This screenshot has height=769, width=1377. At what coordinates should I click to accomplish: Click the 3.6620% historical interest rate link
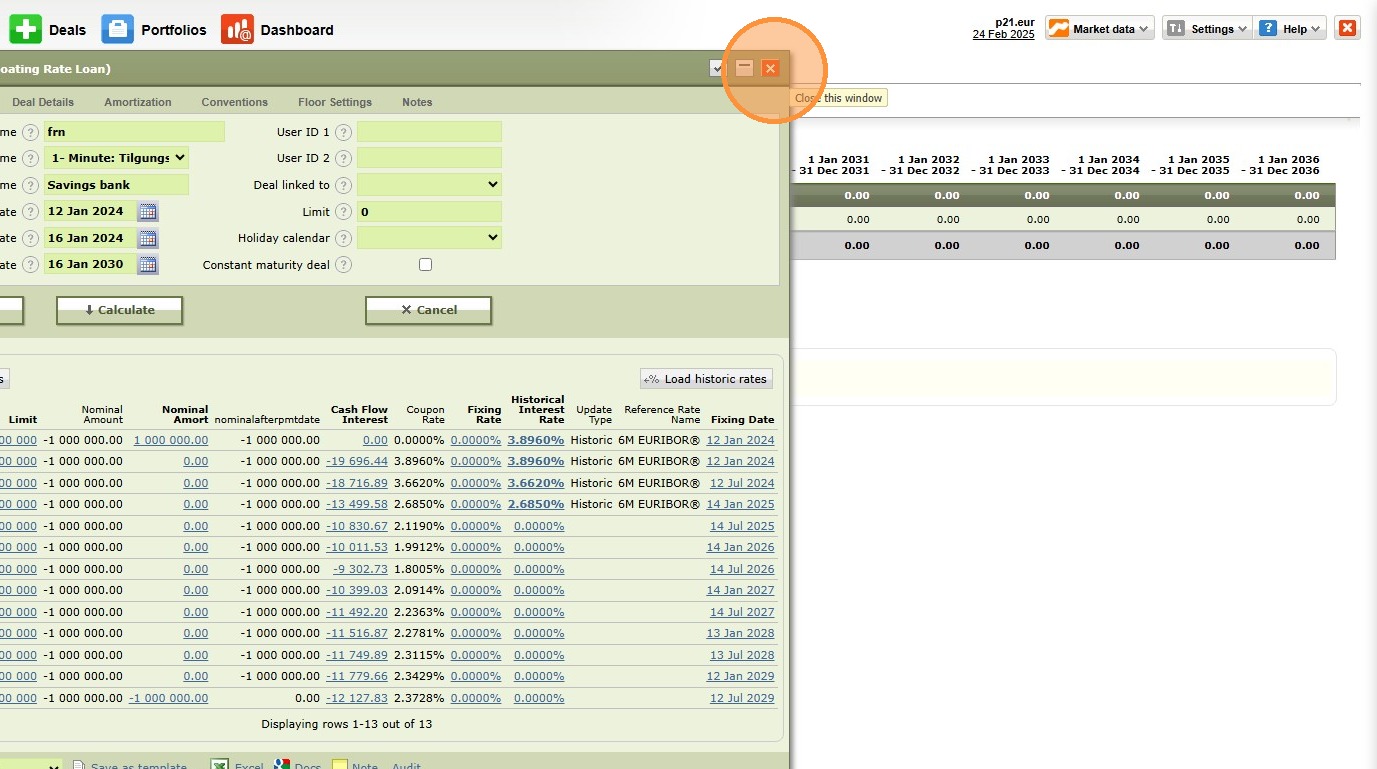(x=536, y=483)
